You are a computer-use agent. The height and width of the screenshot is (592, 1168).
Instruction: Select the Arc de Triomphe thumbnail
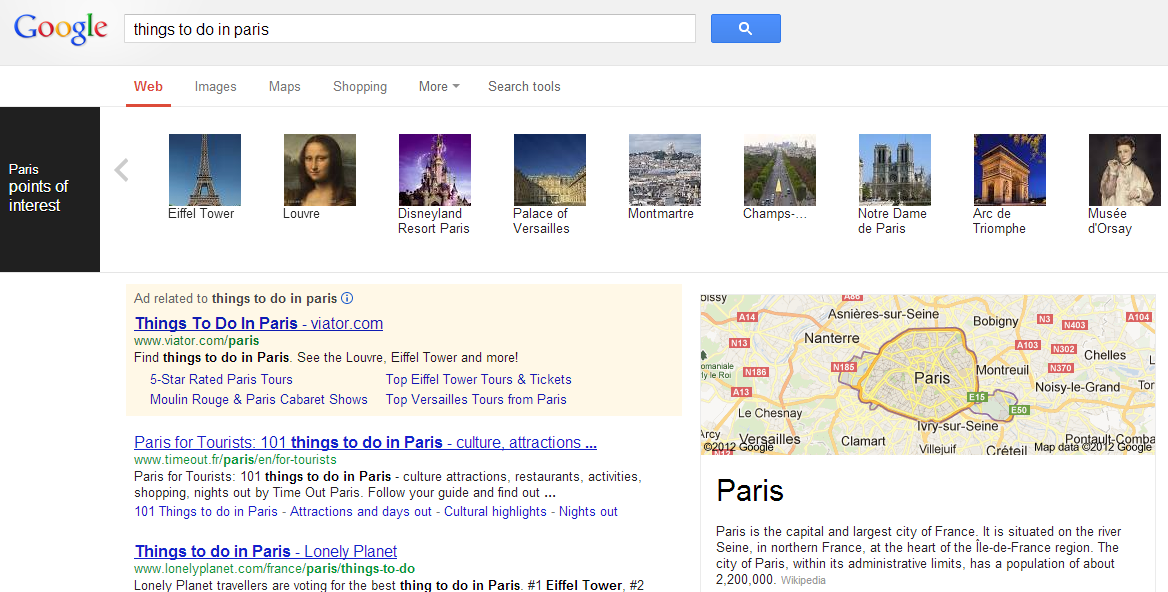click(x=1009, y=170)
